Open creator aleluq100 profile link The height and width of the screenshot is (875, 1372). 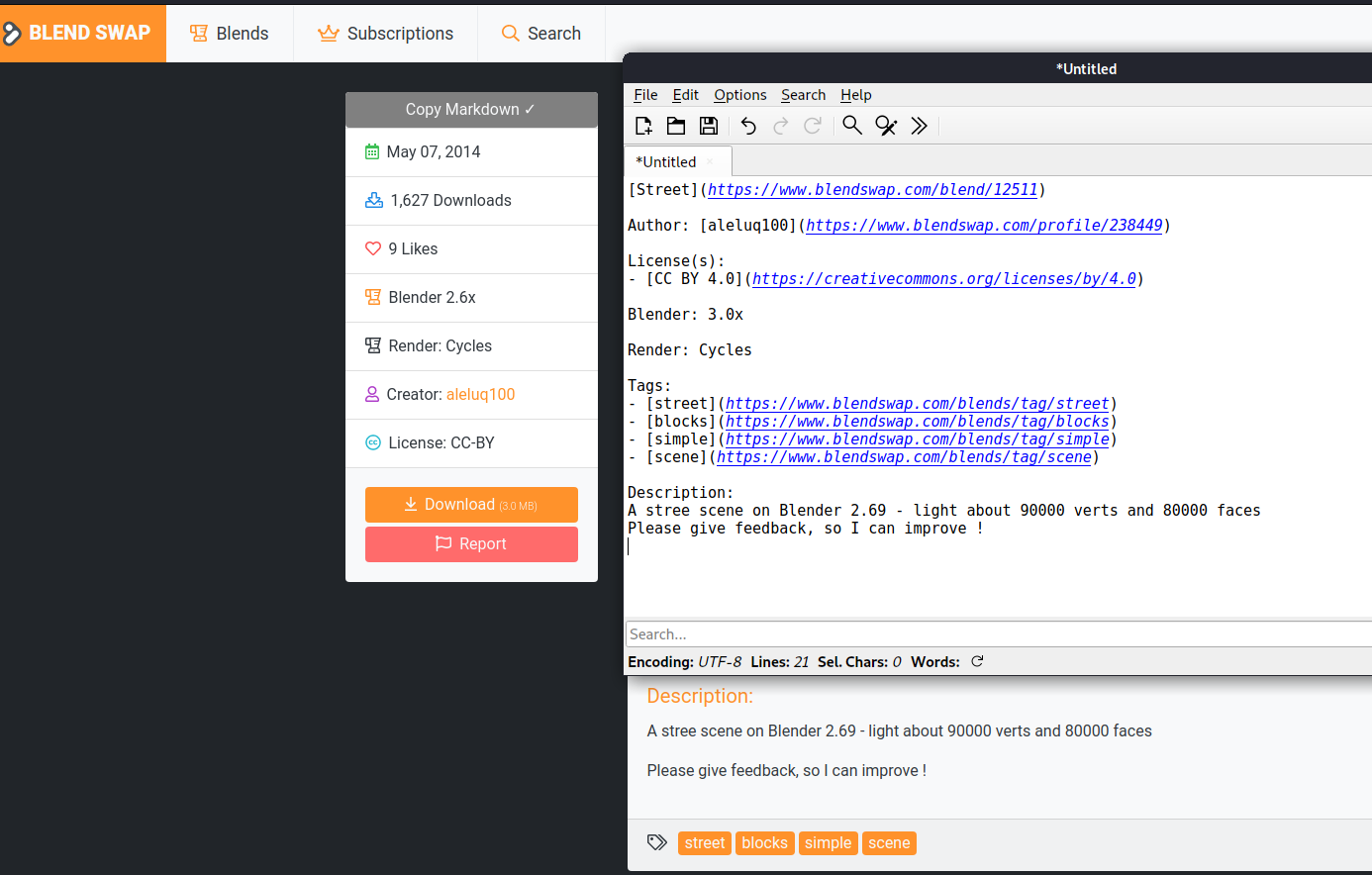pyautogui.click(x=480, y=394)
